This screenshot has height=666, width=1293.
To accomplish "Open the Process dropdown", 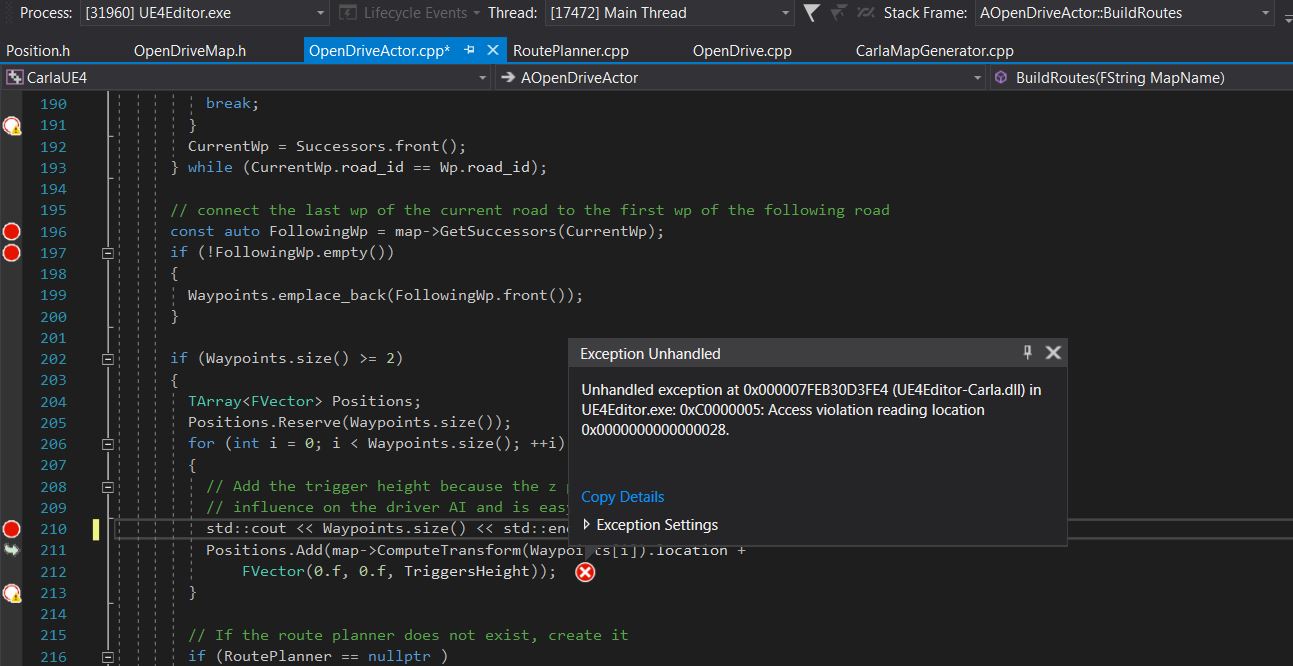I will 320,13.
